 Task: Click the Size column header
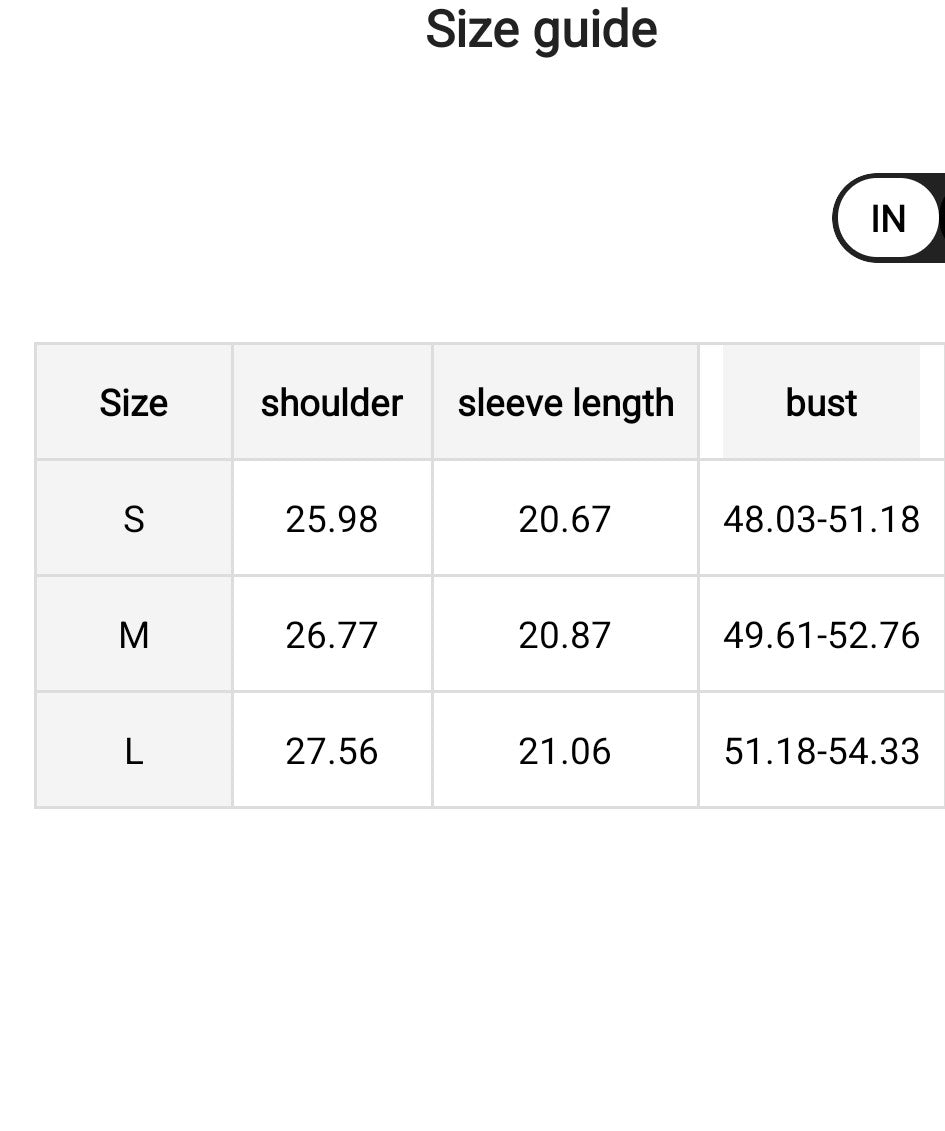pyautogui.click(x=133, y=402)
